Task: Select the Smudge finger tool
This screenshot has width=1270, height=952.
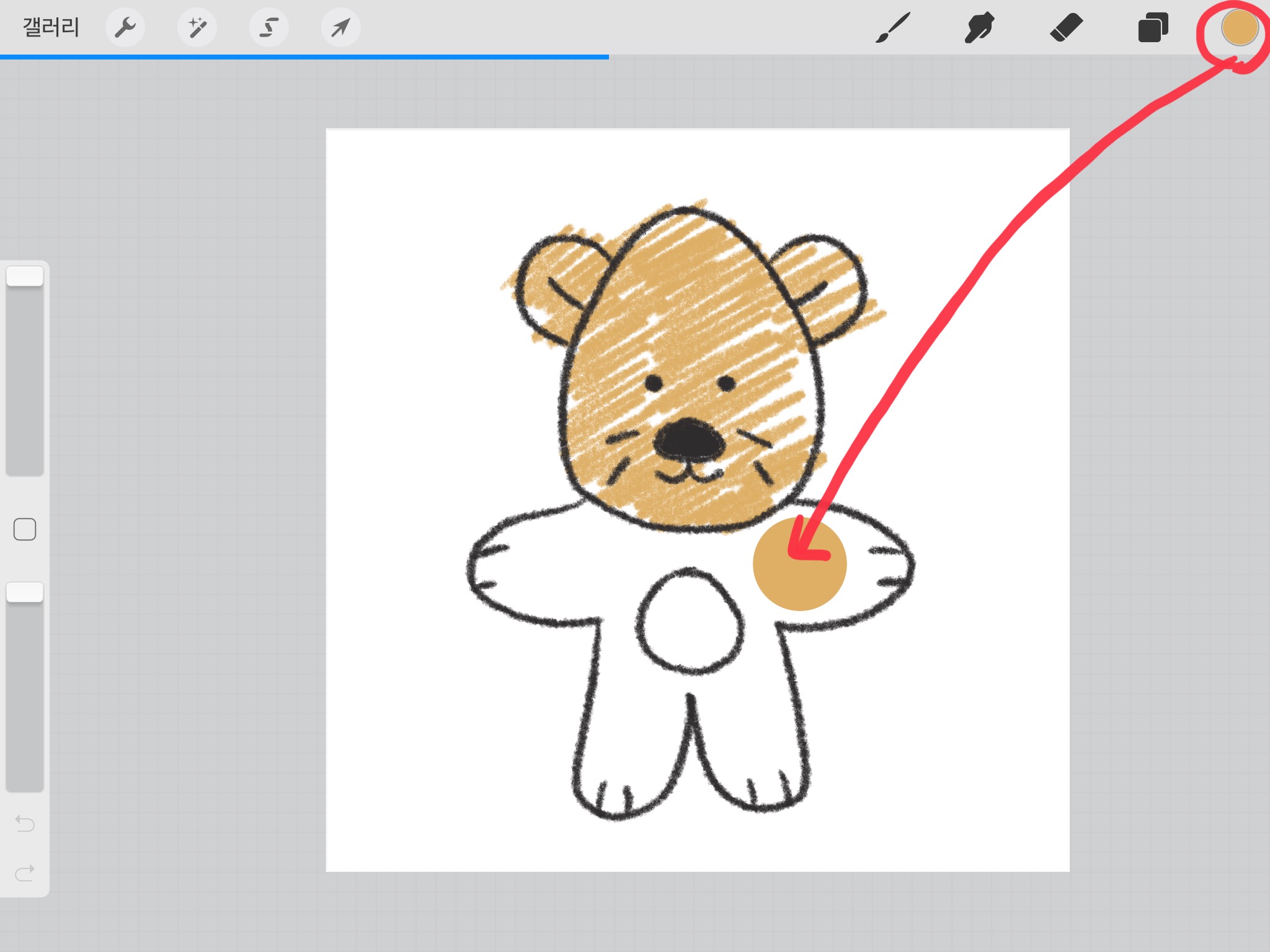Action: click(979, 27)
